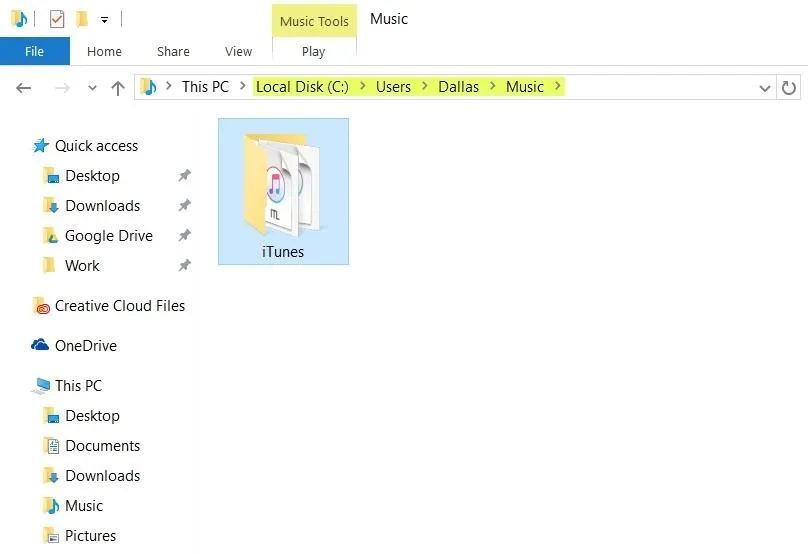Go back using the Back arrow
Image resolution: width=808 pixels, height=554 pixels.
pyautogui.click(x=24, y=88)
